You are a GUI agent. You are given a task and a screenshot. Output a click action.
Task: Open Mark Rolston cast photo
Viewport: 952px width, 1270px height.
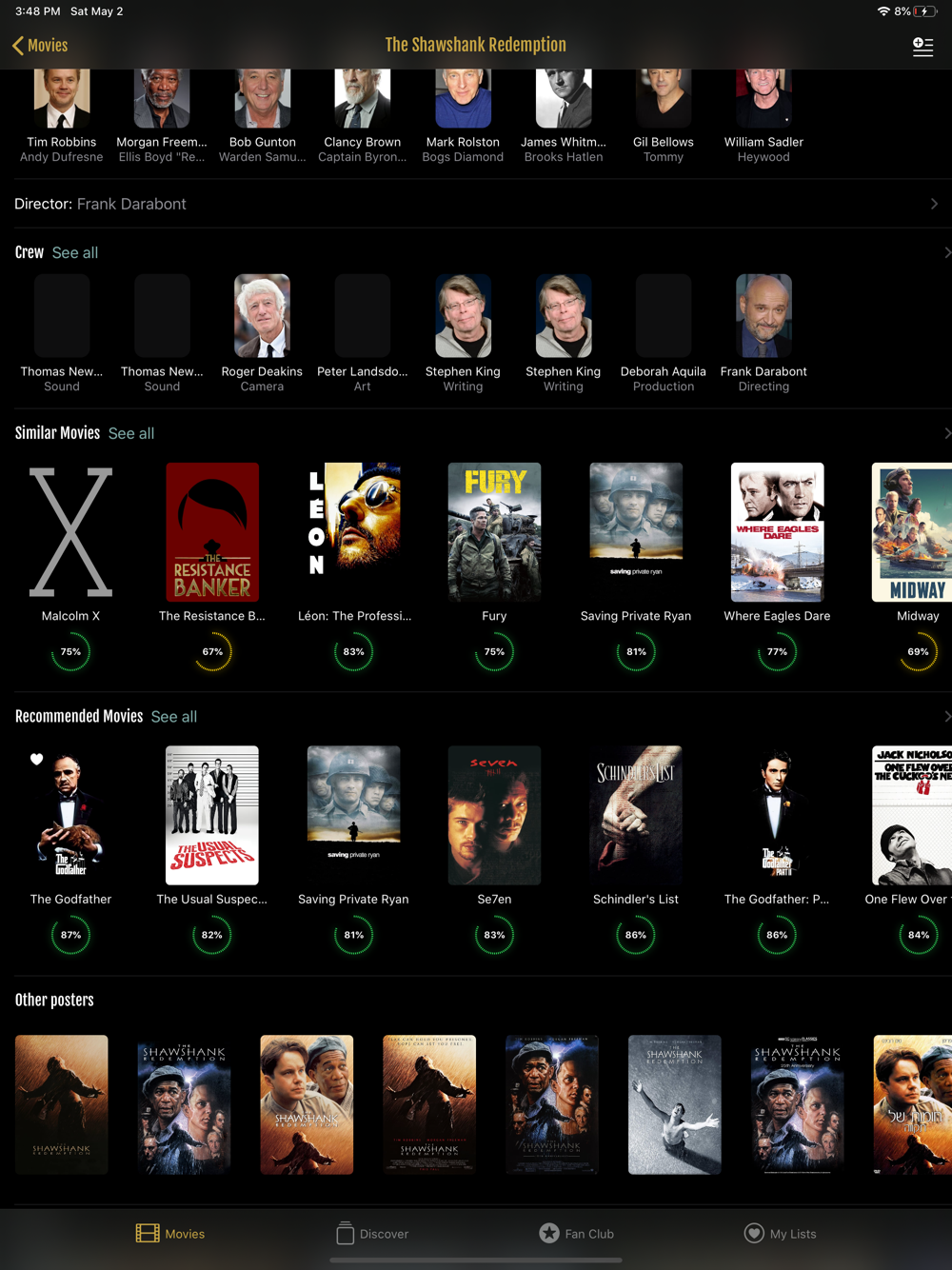tap(463, 98)
